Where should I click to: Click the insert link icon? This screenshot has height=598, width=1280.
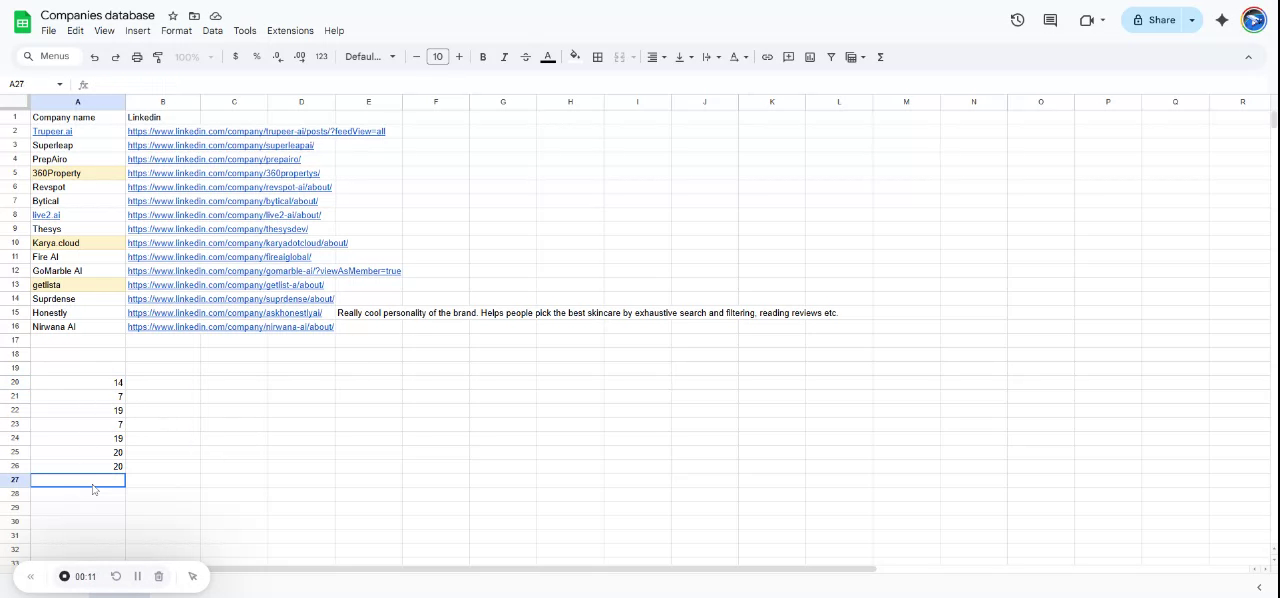point(767,57)
